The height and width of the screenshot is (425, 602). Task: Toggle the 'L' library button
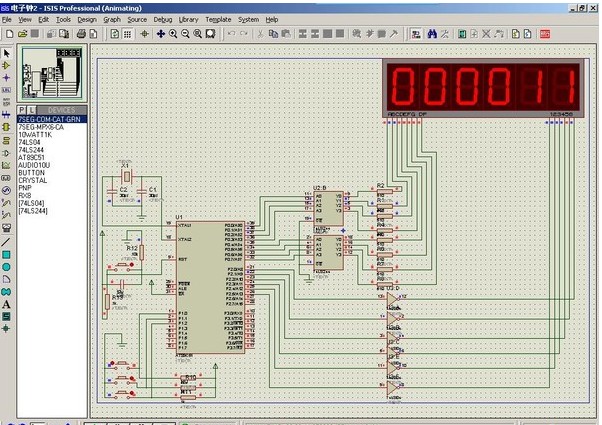click(x=32, y=109)
